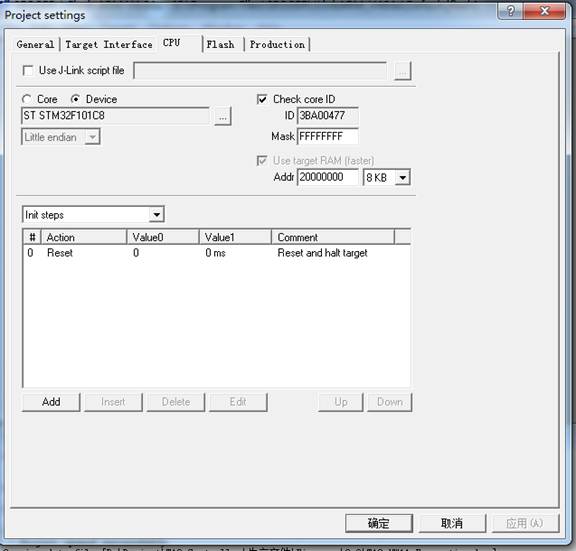Go to the Production tab
Screen dimensions: 576x551
pos(277,45)
